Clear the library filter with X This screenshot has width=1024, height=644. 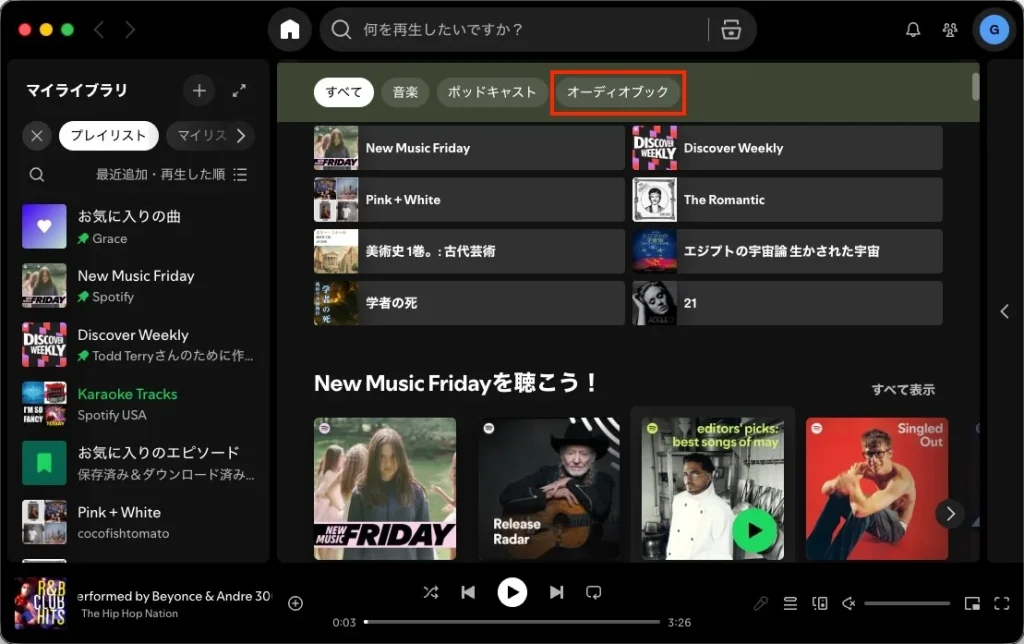click(37, 136)
